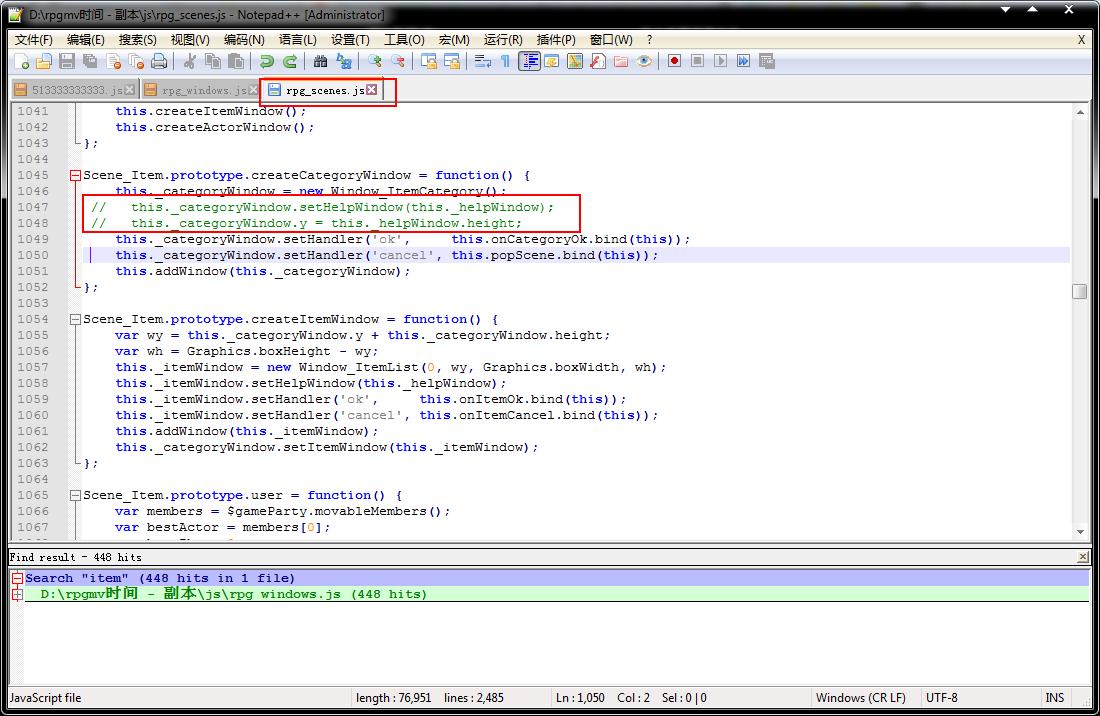Switch to the 513333333333.js tab
This screenshot has height=716, width=1100.
pos(75,90)
